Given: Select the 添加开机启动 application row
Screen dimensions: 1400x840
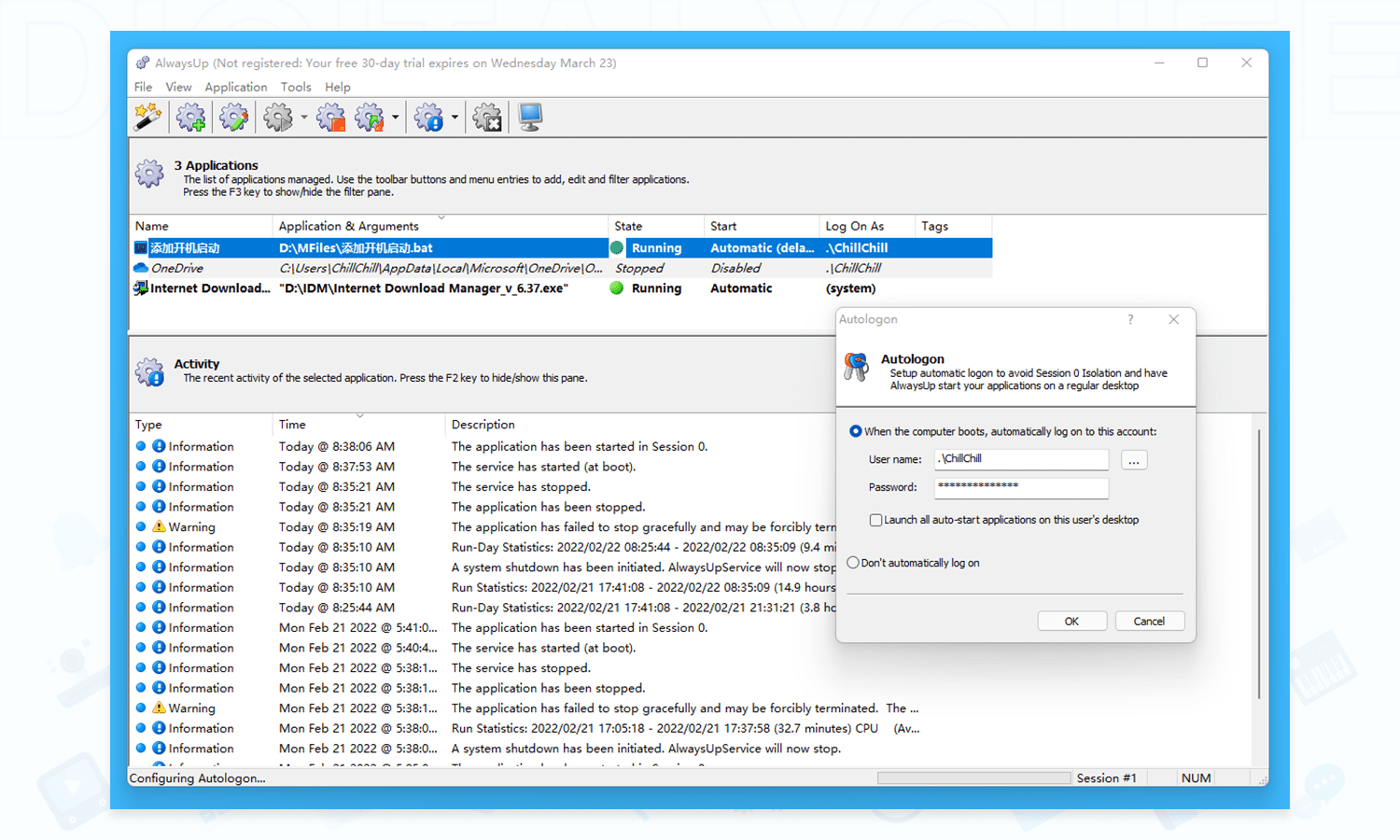Looking at the screenshot, I should (x=561, y=248).
